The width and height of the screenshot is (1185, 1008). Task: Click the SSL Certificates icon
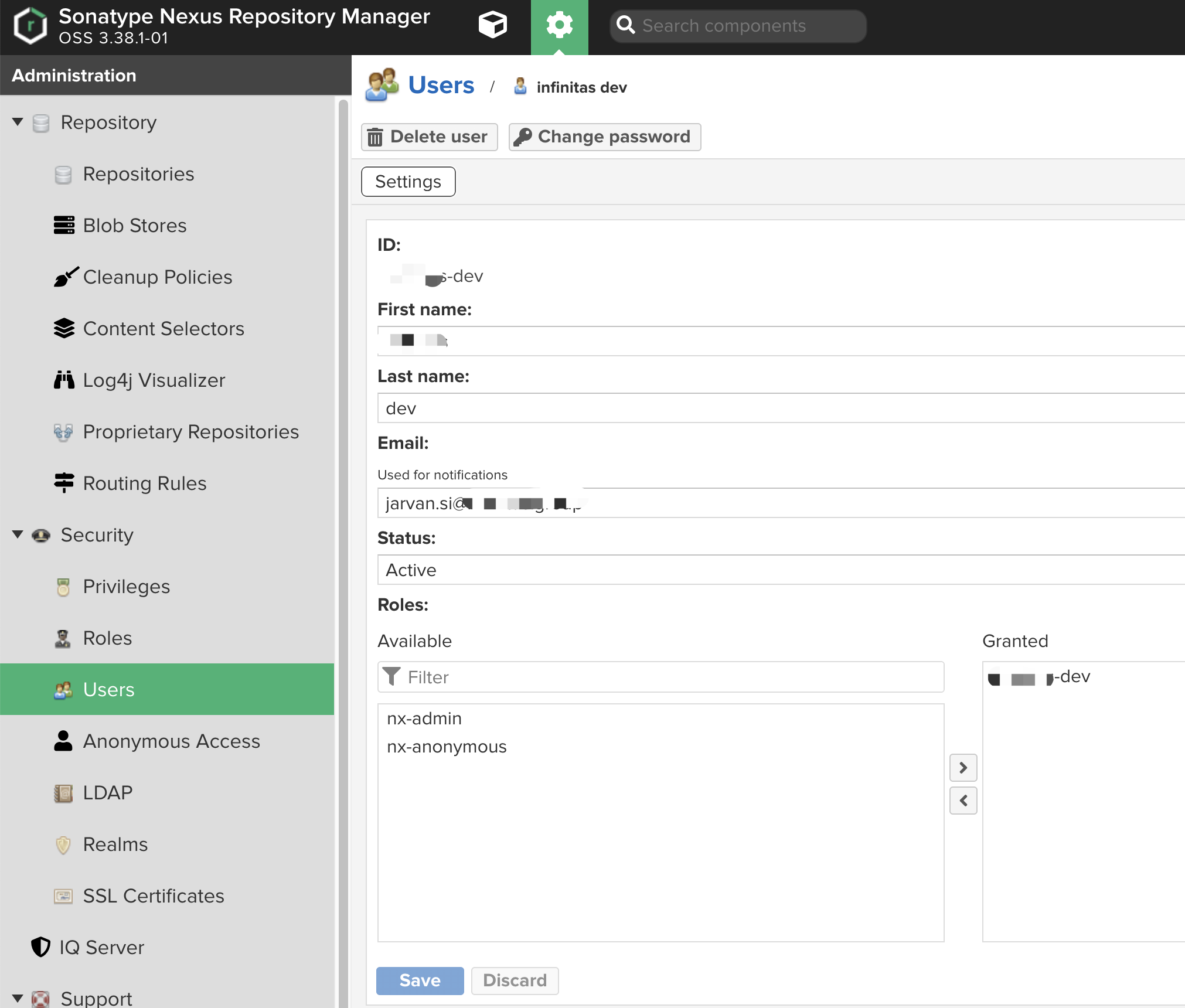pos(63,896)
